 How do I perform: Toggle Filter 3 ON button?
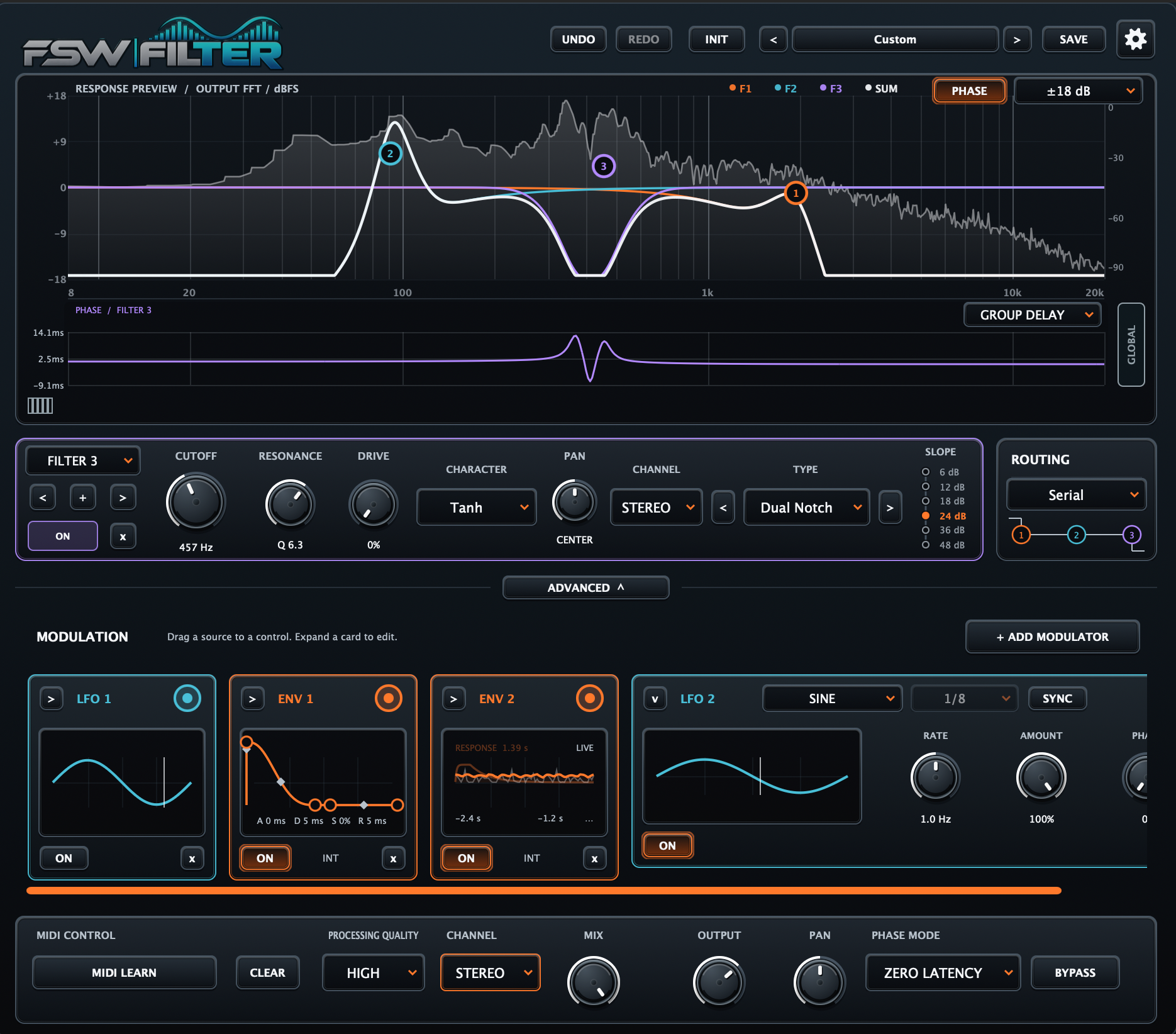point(63,536)
